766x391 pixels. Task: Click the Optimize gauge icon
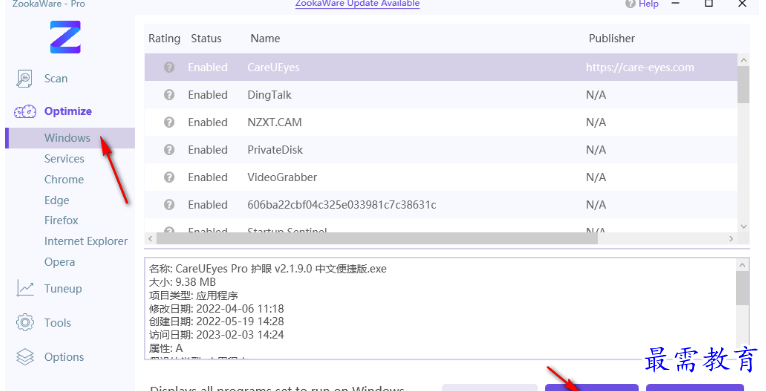click(x=25, y=111)
